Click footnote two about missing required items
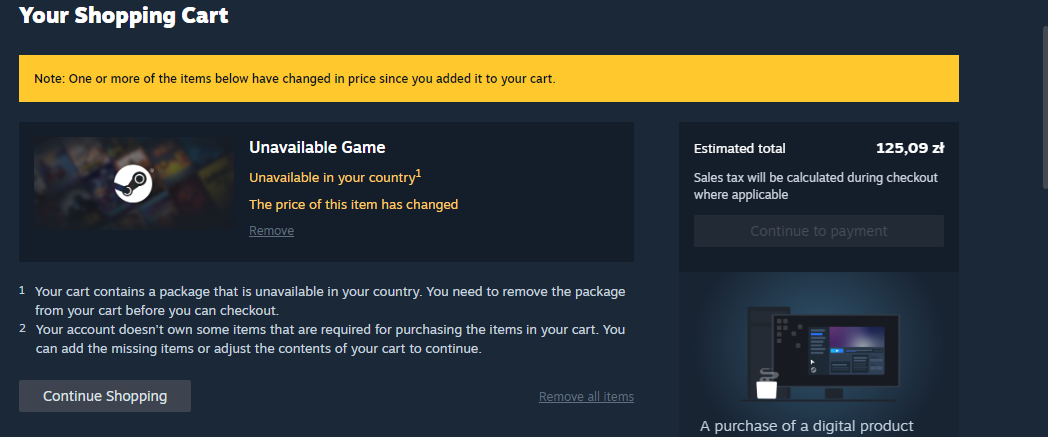 (x=330, y=339)
